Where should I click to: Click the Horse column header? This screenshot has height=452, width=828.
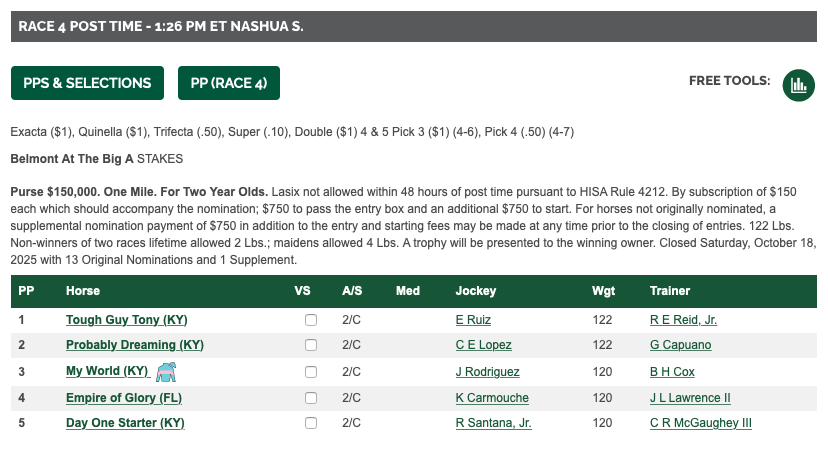tap(83, 291)
